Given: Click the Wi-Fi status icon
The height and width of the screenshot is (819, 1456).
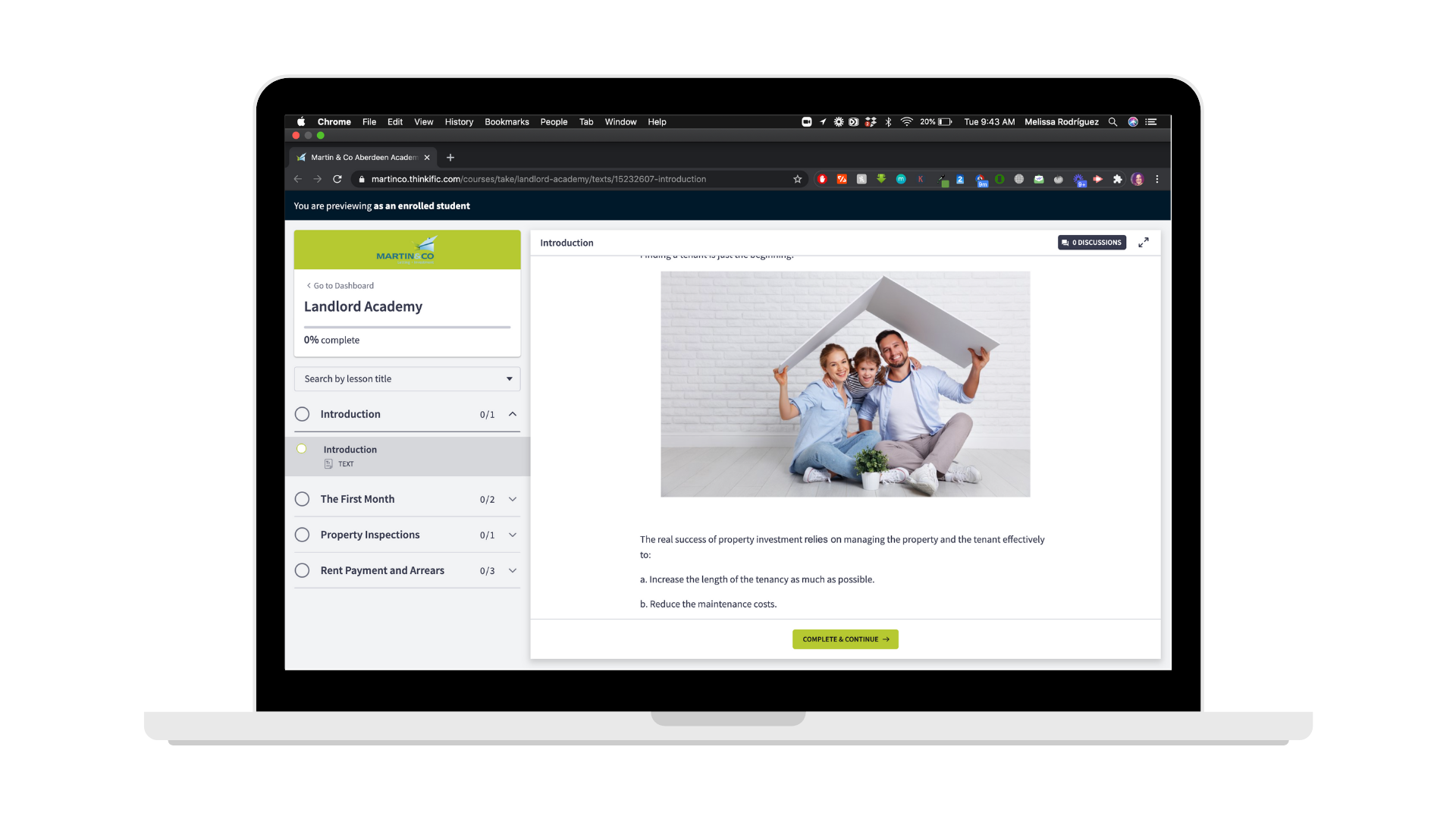Looking at the screenshot, I should point(907,122).
